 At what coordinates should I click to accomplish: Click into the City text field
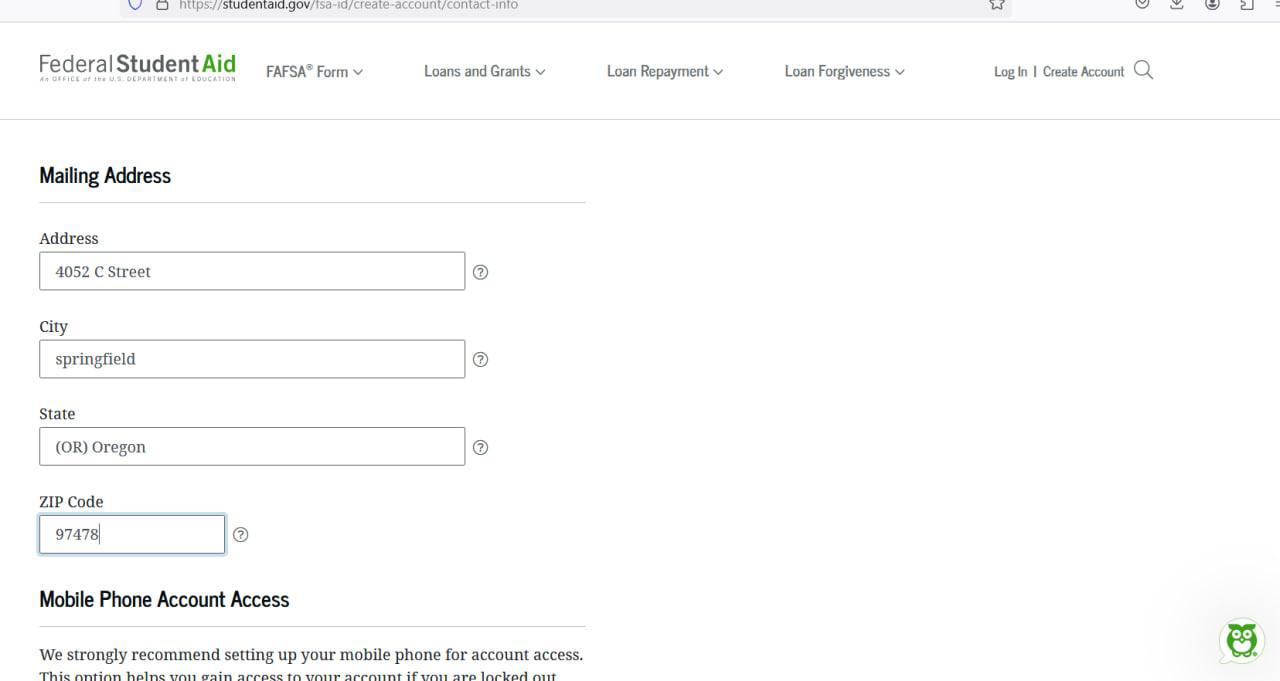pyautogui.click(x=252, y=359)
